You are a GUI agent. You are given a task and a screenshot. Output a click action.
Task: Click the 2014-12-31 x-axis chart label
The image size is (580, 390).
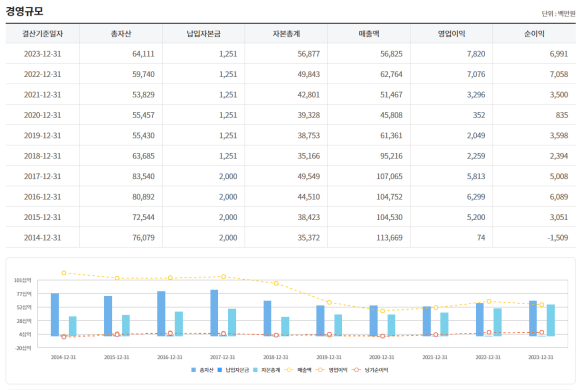63,357
